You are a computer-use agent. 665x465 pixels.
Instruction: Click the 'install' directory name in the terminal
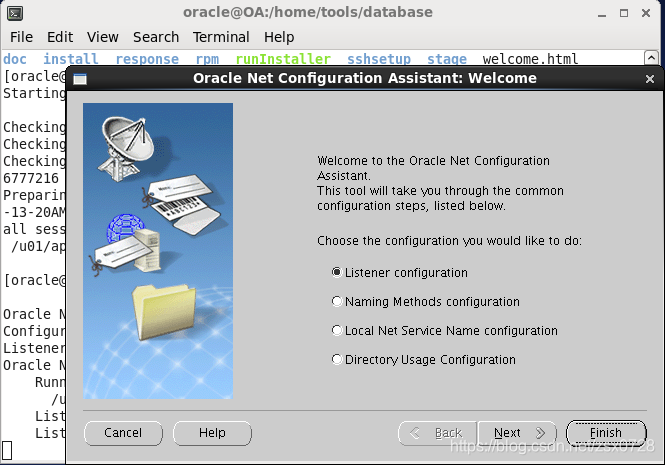tap(71, 59)
